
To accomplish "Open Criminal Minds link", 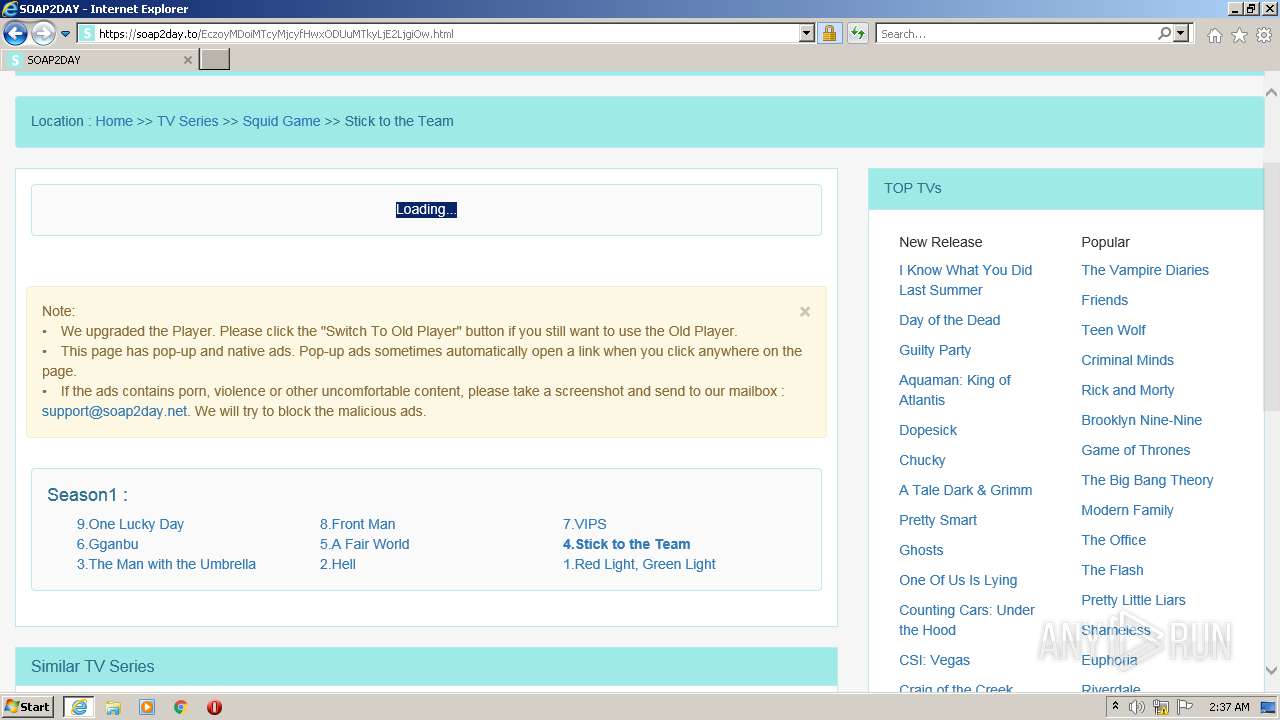I will (x=1127, y=360).
